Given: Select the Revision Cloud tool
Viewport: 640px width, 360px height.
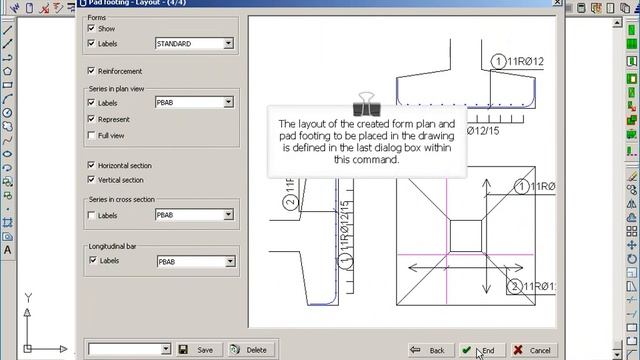Looking at the screenshot, I should point(7,127).
